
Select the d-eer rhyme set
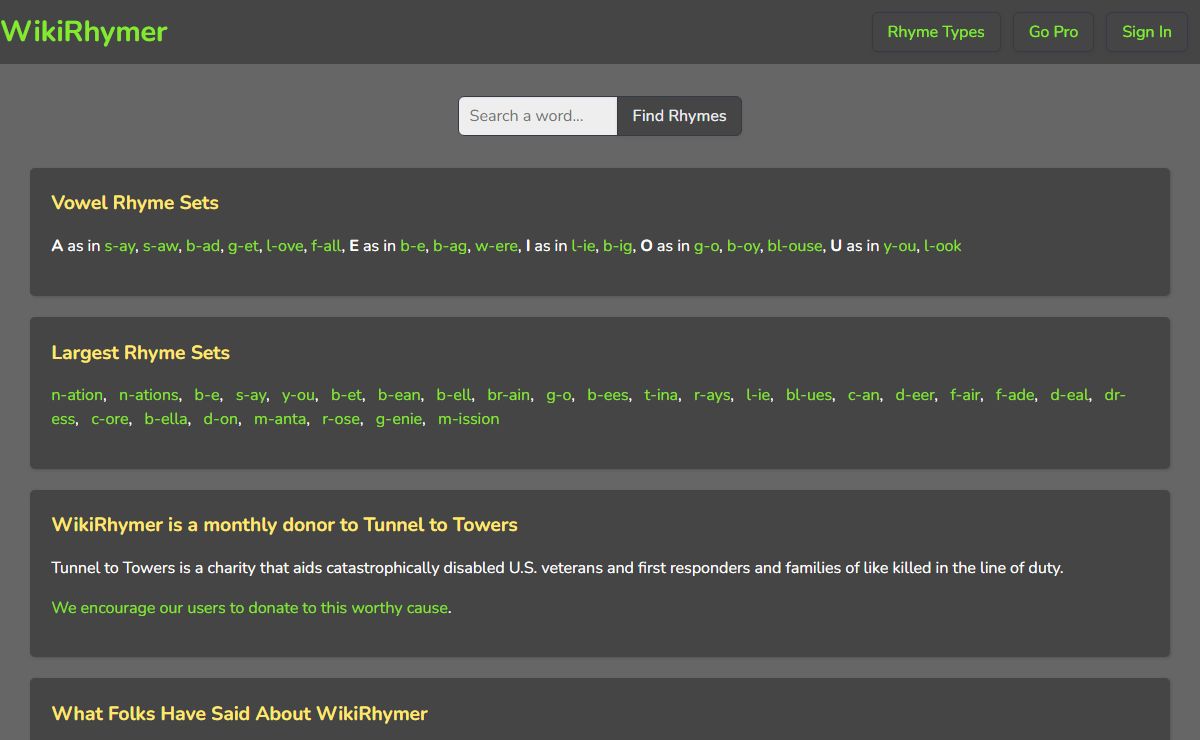click(x=915, y=395)
